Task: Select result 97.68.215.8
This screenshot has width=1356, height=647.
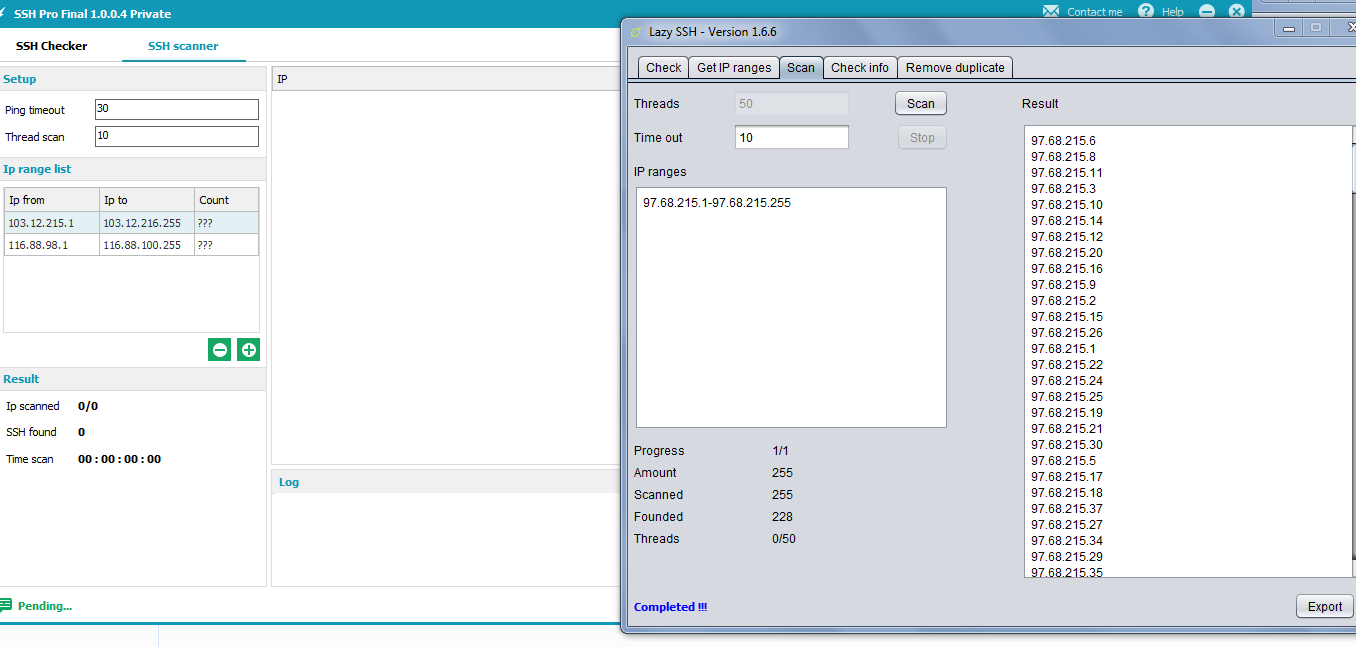Action: 1063,157
